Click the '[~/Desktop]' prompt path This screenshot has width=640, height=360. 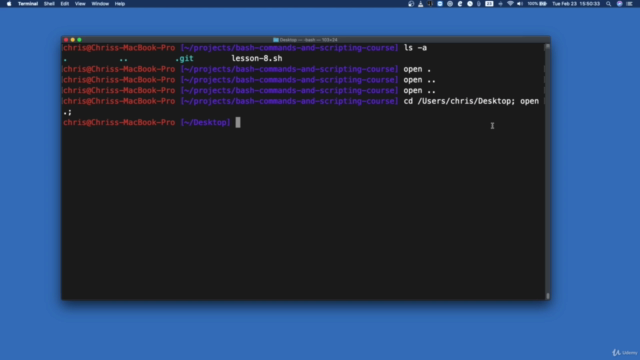(205, 122)
